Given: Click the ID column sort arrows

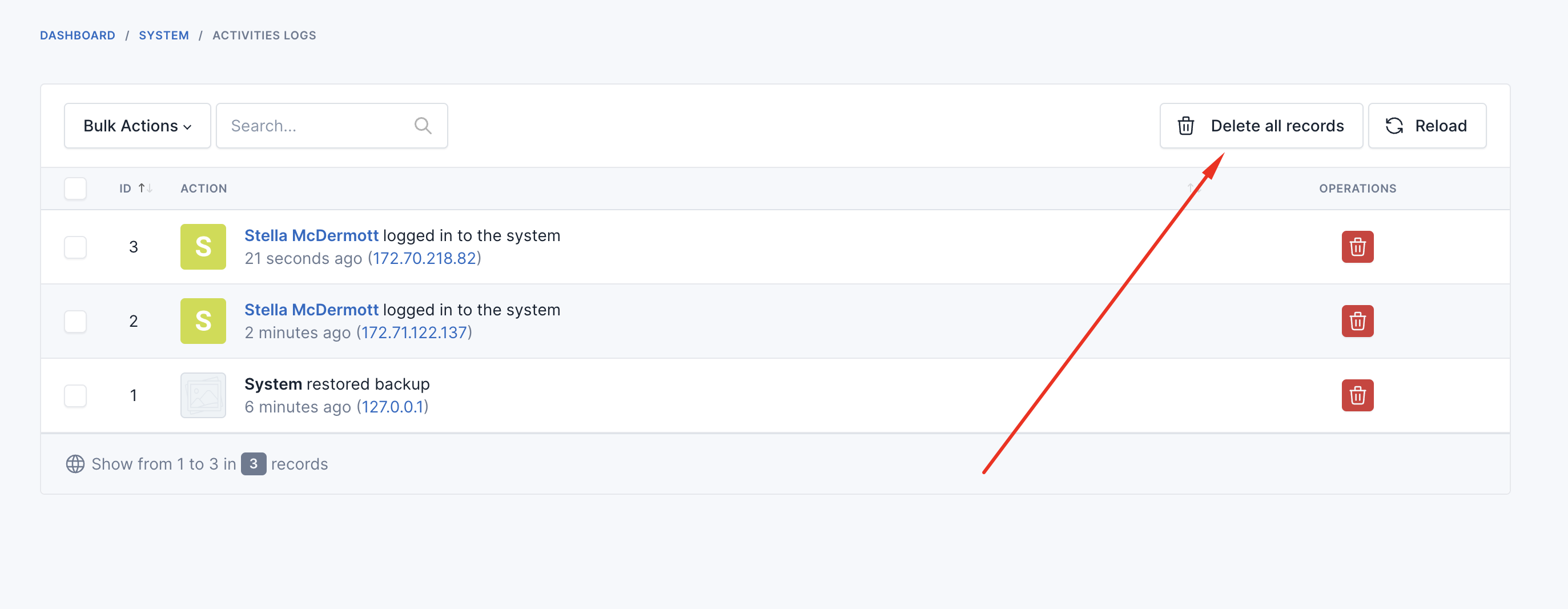Looking at the screenshot, I should pyautogui.click(x=146, y=188).
